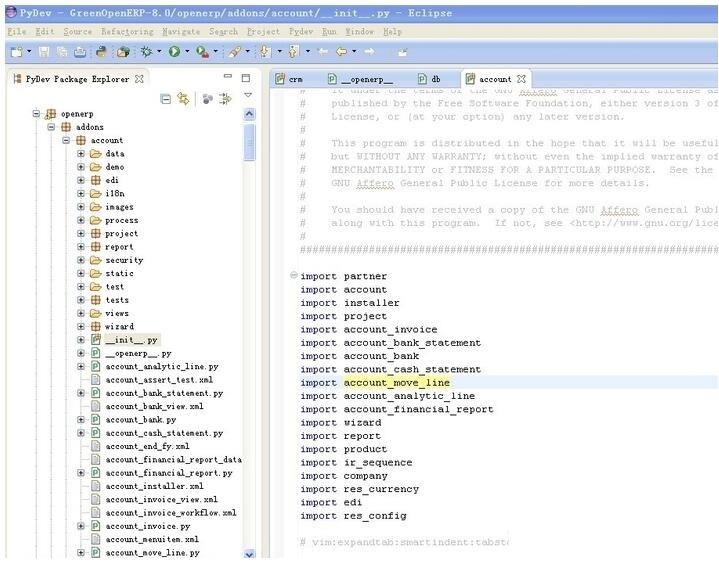Start debugging with the bug icon
This screenshot has width=719, height=573.
click(x=146, y=51)
